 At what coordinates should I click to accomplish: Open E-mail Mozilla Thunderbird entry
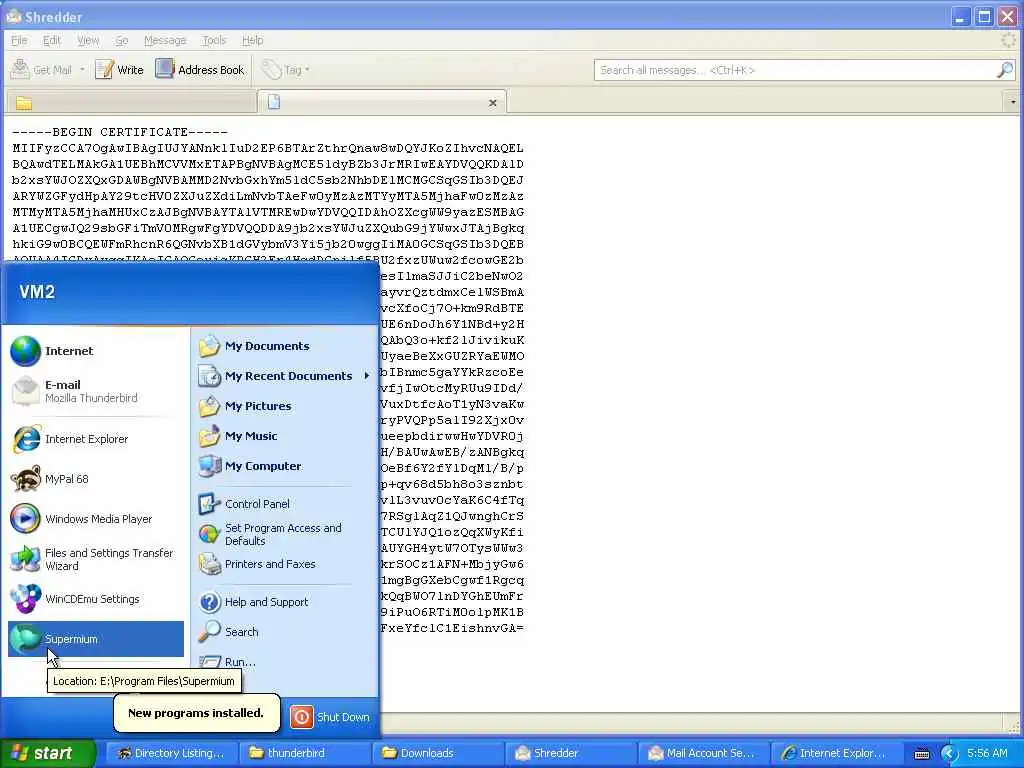[96, 391]
